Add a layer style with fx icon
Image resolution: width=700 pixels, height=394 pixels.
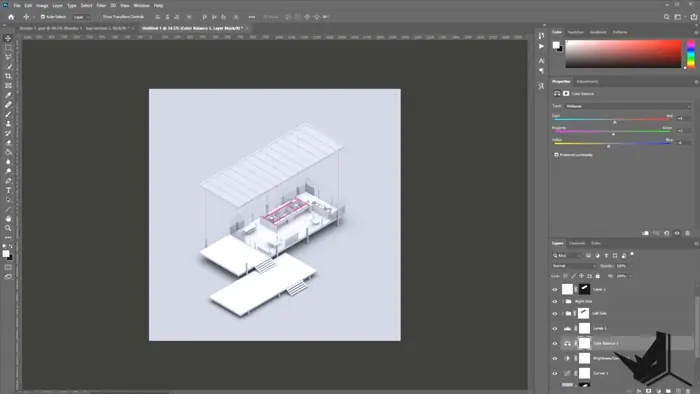[x=639, y=391]
